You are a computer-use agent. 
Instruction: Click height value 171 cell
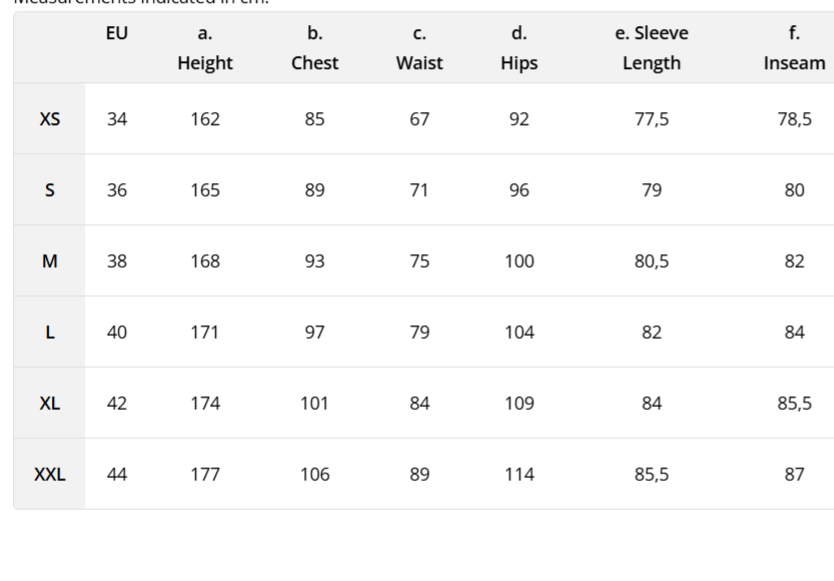pyautogui.click(x=205, y=332)
